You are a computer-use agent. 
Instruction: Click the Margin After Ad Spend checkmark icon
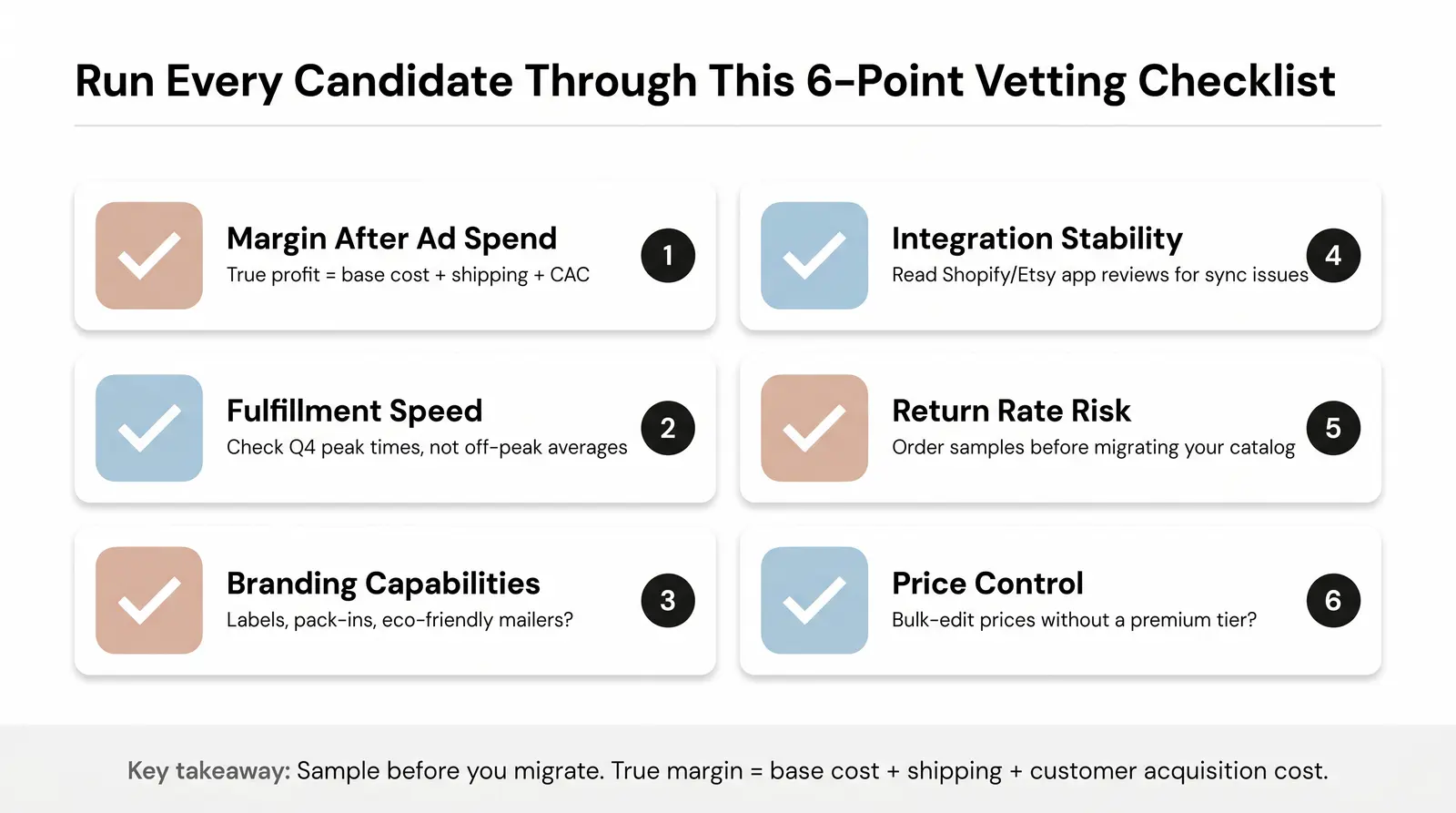click(x=149, y=256)
